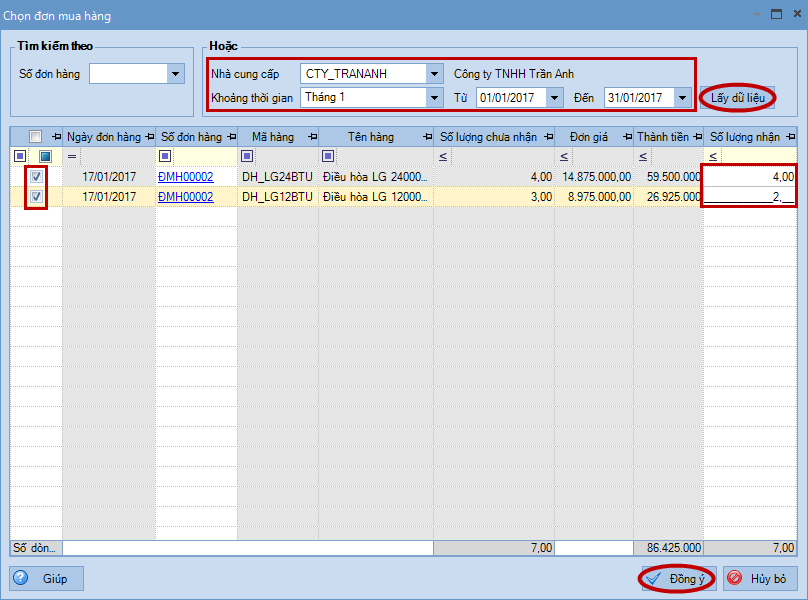Image resolution: width=808 pixels, height=600 pixels.
Task: Uncheck the DH_LG24BTU row checkbox
Action: click(x=37, y=177)
